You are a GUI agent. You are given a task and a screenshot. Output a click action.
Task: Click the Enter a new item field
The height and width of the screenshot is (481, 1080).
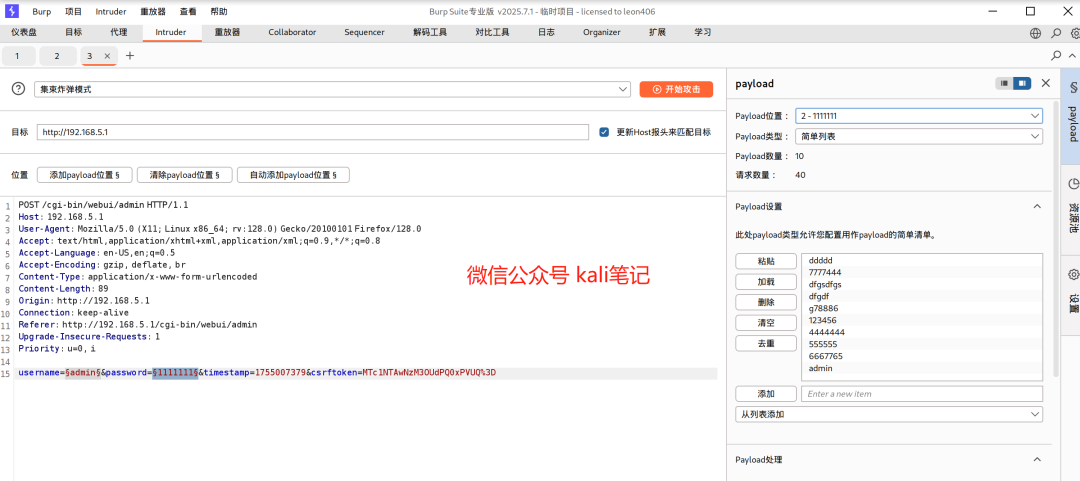[x=922, y=394]
